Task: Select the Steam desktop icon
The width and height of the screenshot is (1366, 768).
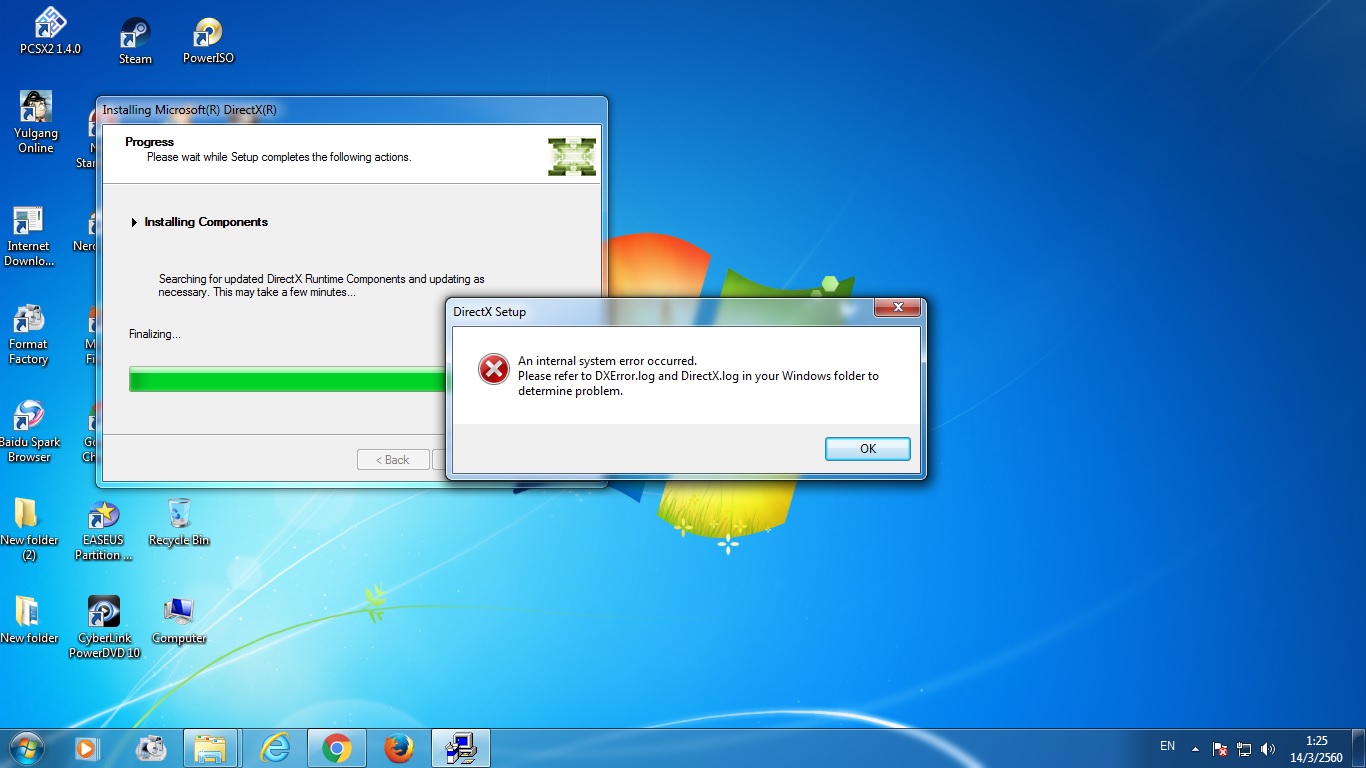Action: click(135, 41)
